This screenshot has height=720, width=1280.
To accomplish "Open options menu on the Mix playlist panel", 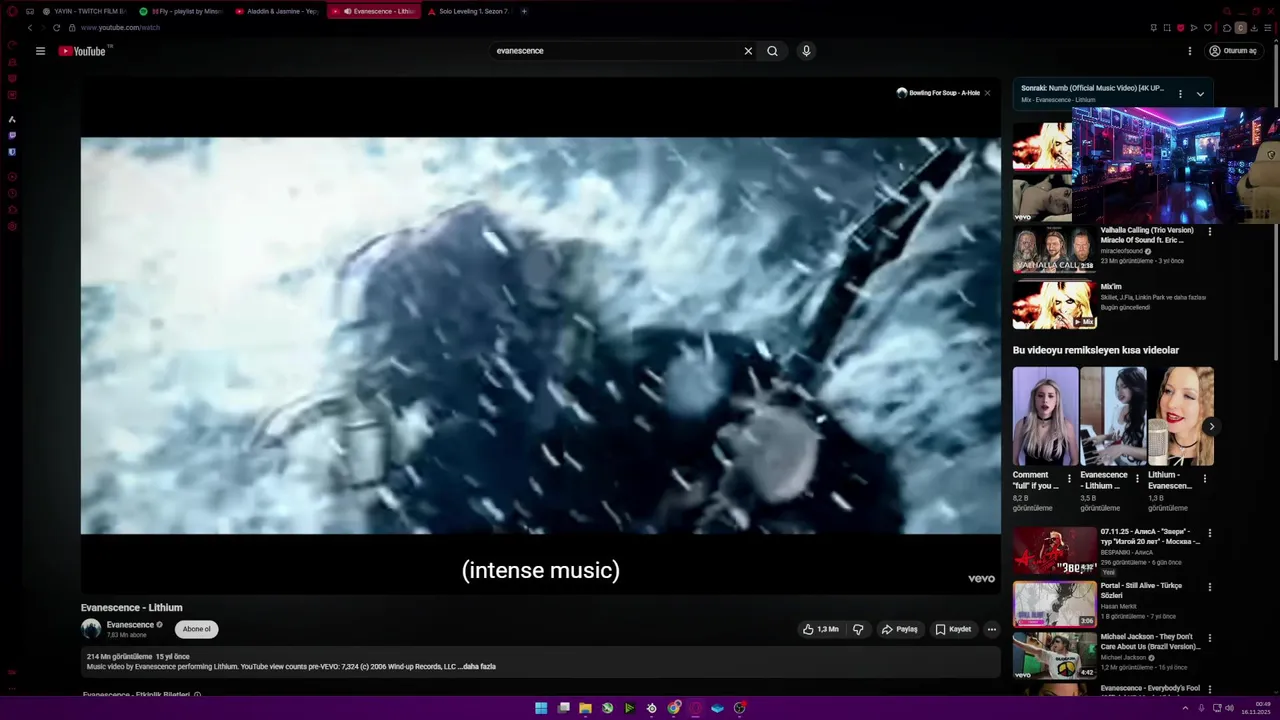I will pos(1180,94).
